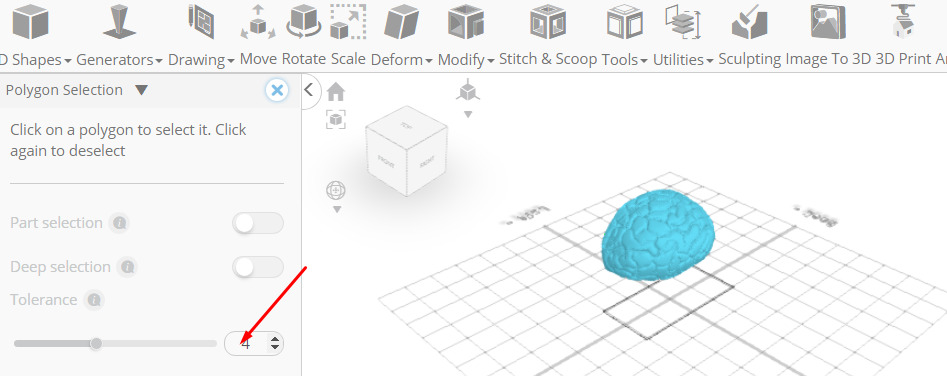Select the Scale tool icon
The width and height of the screenshot is (947, 376).
point(348,21)
